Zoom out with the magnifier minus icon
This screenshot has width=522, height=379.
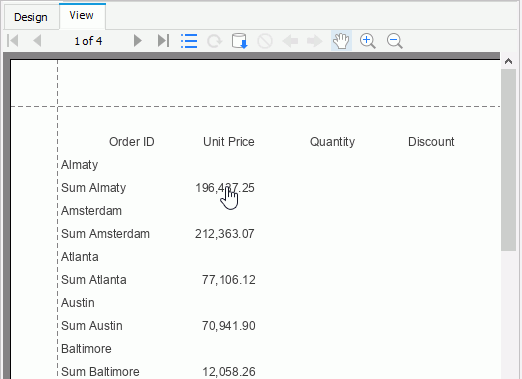(395, 41)
